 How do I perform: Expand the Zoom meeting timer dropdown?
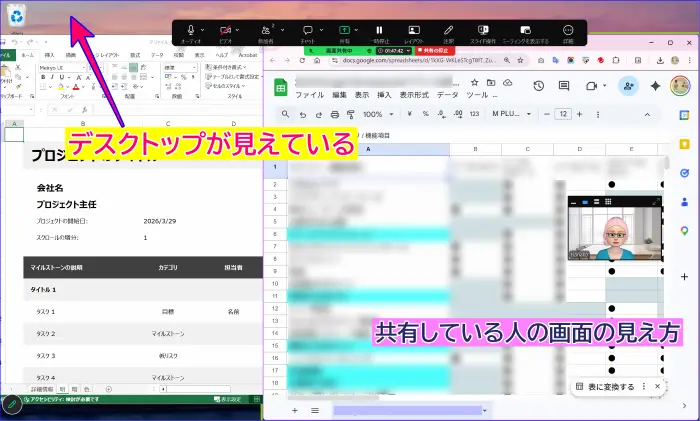pyautogui.click(x=408, y=51)
